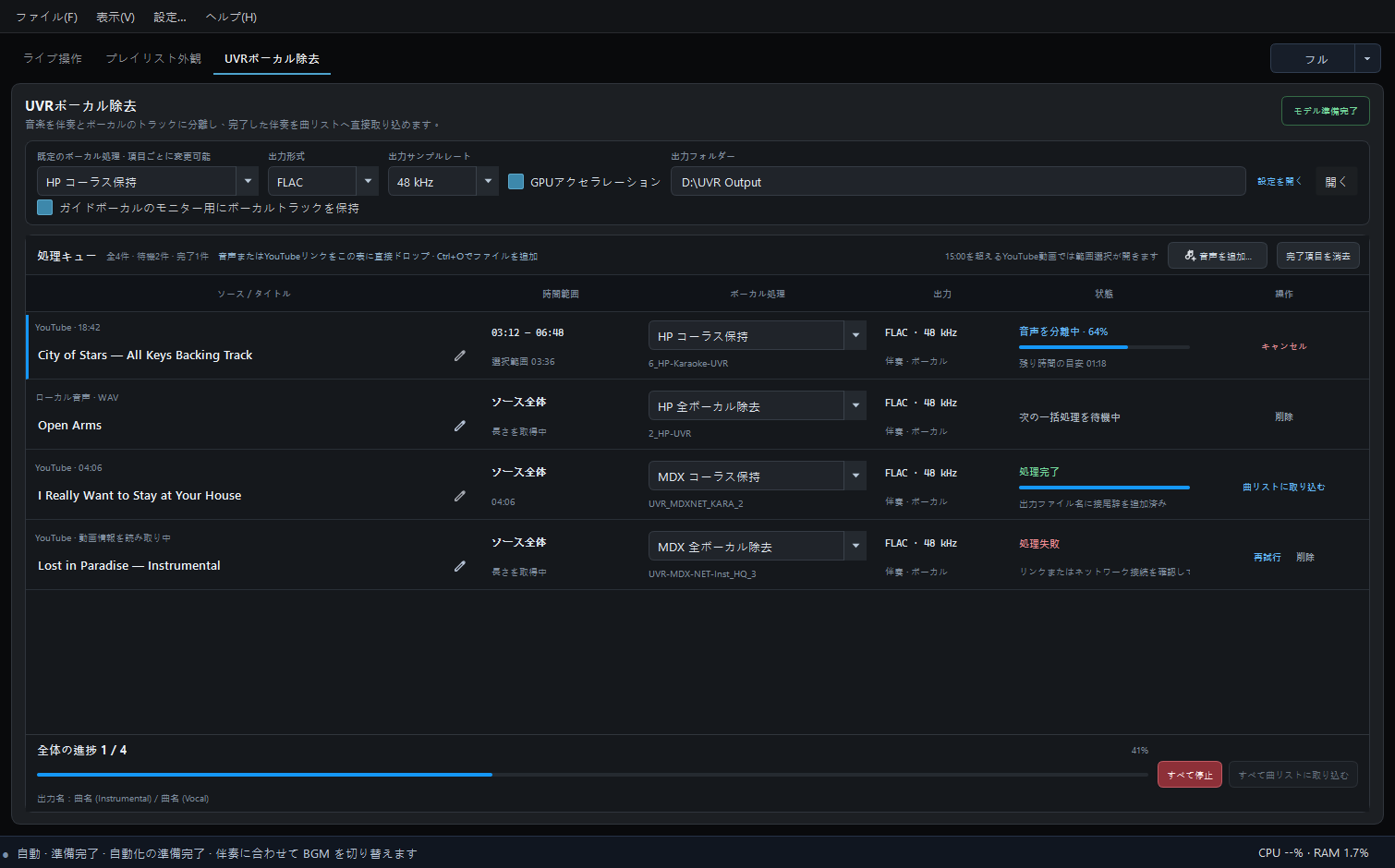Click the CPU / RAM status bar readout
Image resolution: width=1395 pixels, height=868 pixels.
(1313, 853)
